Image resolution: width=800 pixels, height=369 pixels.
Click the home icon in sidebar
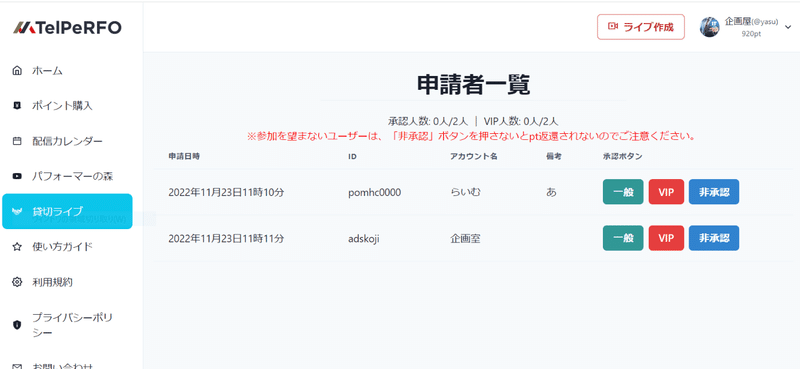17,70
